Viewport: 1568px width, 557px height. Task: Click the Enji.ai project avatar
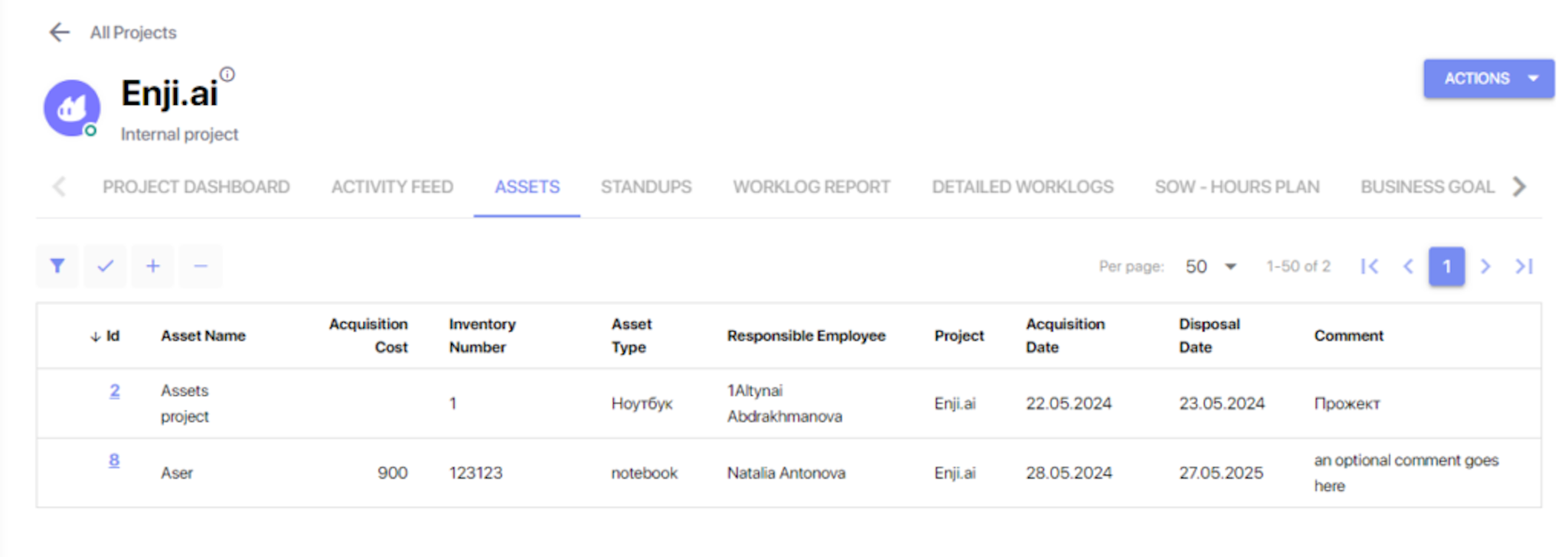(71, 108)
